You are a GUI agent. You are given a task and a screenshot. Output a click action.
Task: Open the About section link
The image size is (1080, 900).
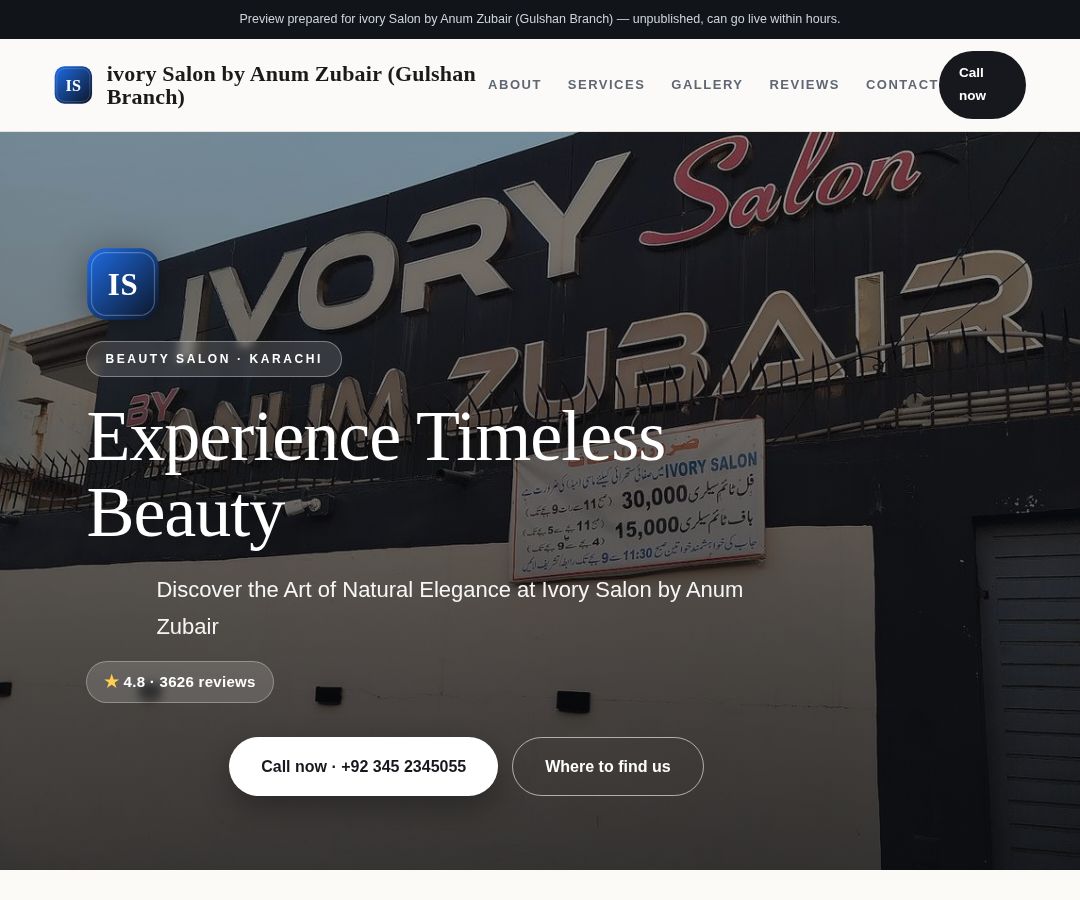click(515, 85)
